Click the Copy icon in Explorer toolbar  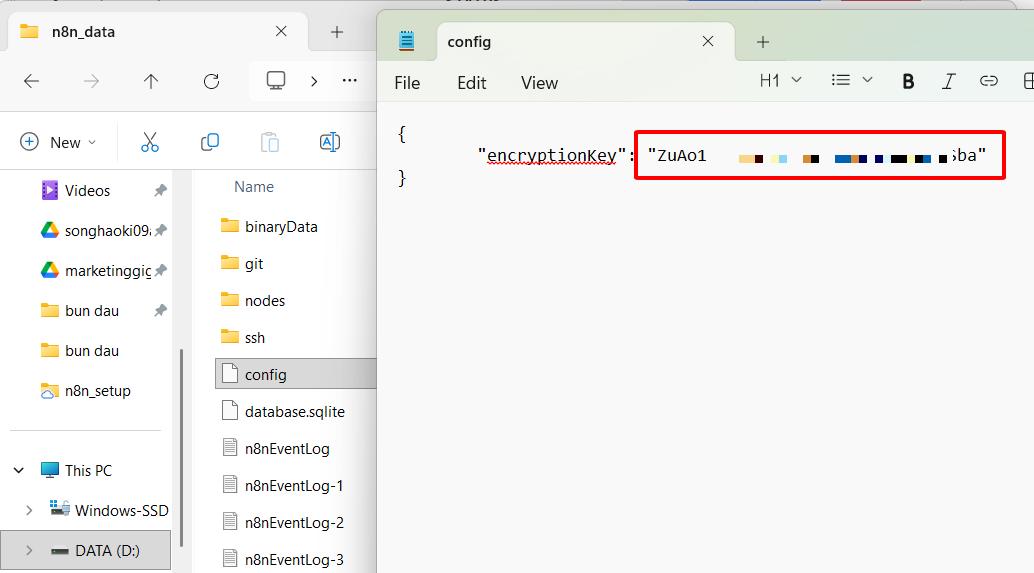pyautogui.click(x=210, y=142)
